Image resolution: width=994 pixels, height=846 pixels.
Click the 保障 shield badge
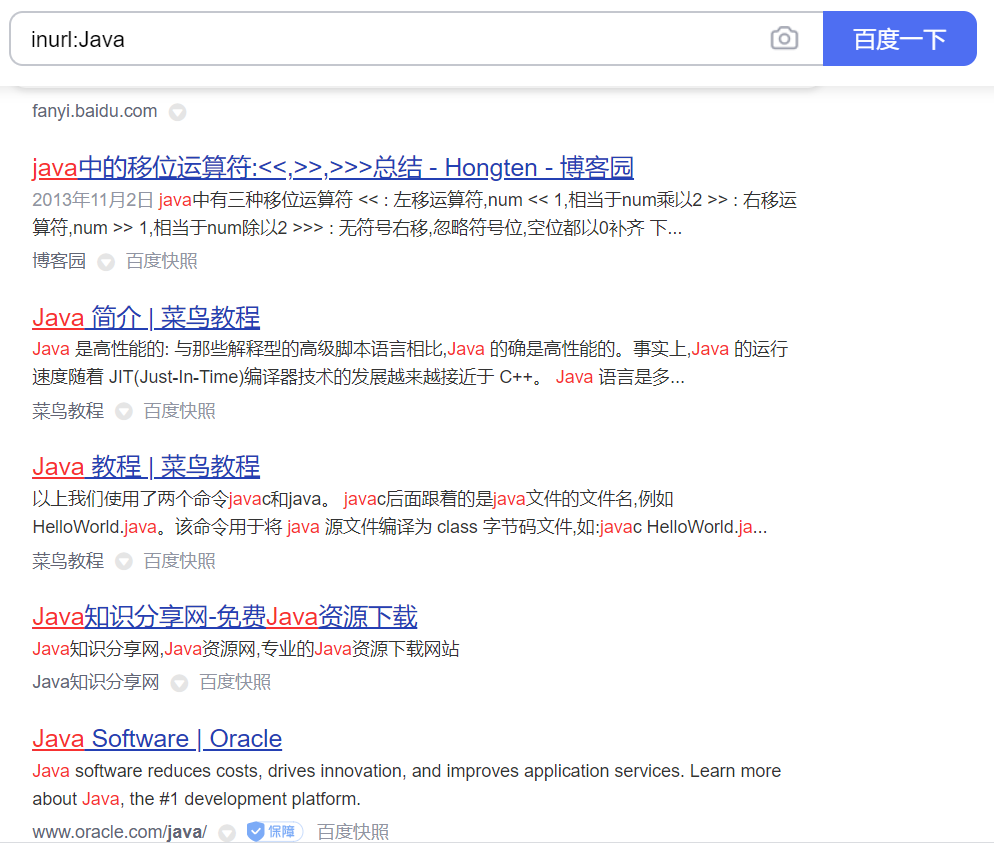274,831
